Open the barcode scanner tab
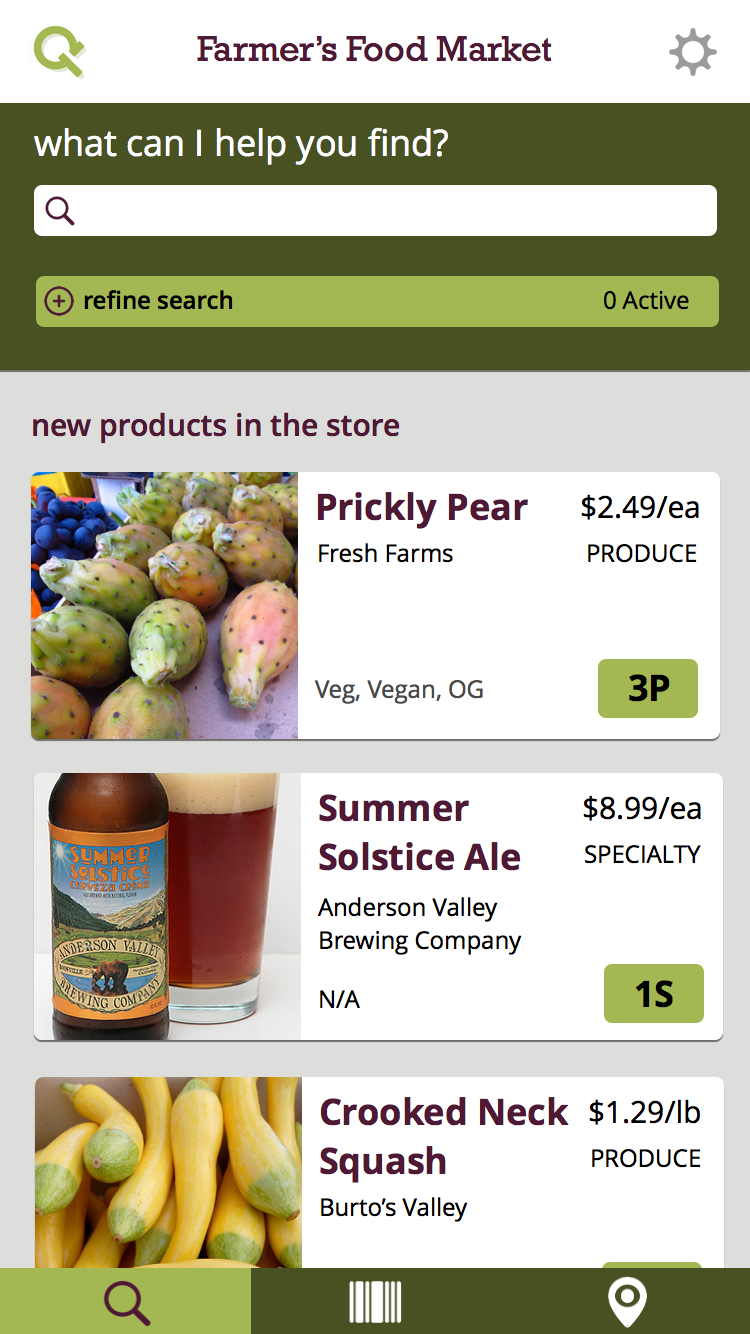This screenshot has width=750, height=1334. [x=375, y=1302]
